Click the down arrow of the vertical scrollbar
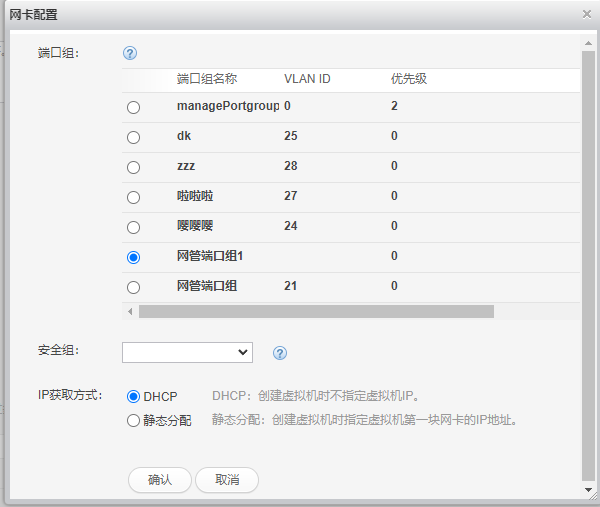This screenshot has height=507, width=600. coord(588,491)
